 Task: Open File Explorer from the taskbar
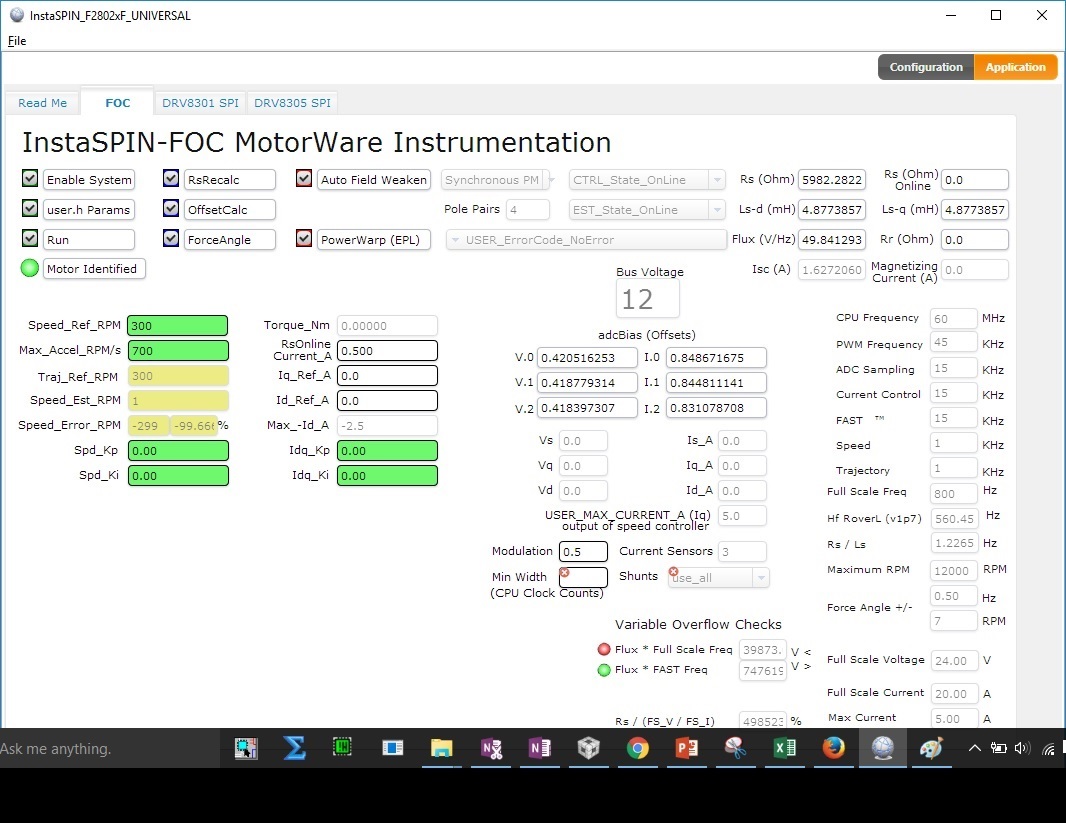click(x=441, y=748)
